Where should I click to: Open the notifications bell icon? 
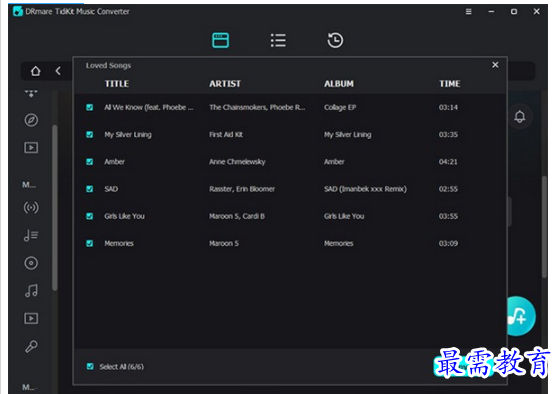519,117
